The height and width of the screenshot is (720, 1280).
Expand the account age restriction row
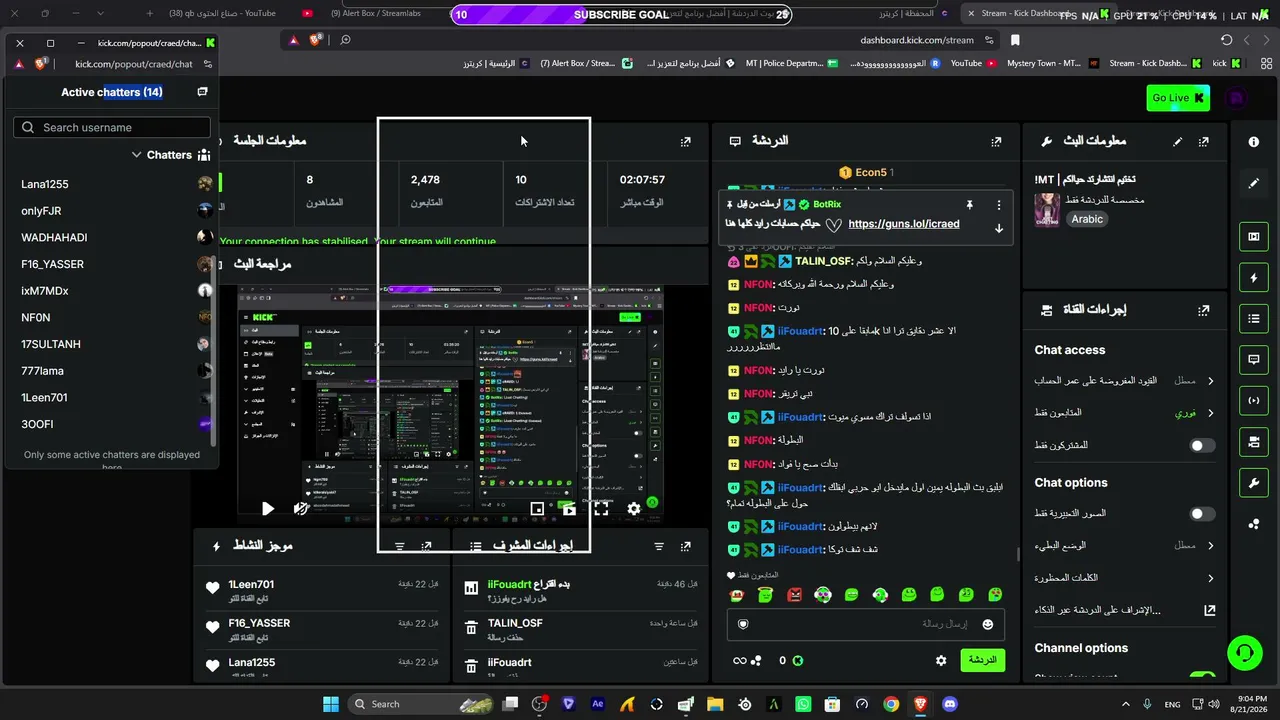tap(1125, 381)
